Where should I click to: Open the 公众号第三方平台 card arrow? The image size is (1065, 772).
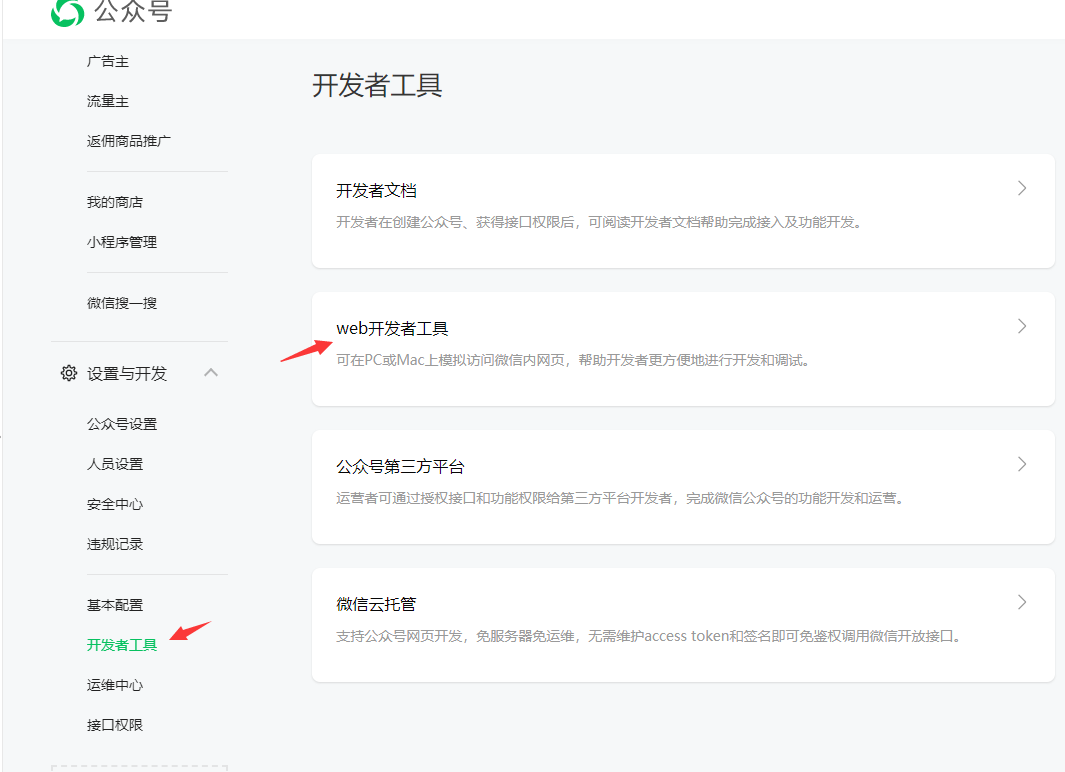pos(1022,464)
